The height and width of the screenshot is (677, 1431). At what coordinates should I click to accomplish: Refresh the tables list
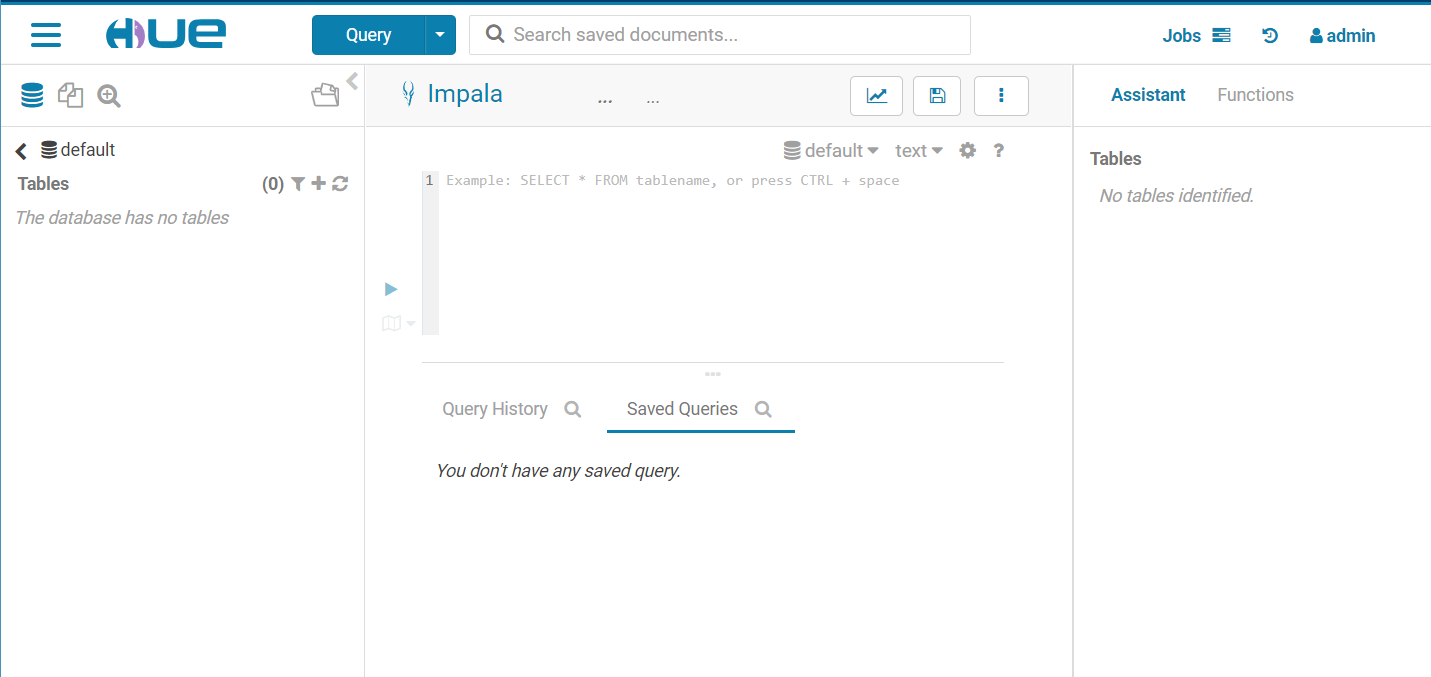(x=340, y=184)
